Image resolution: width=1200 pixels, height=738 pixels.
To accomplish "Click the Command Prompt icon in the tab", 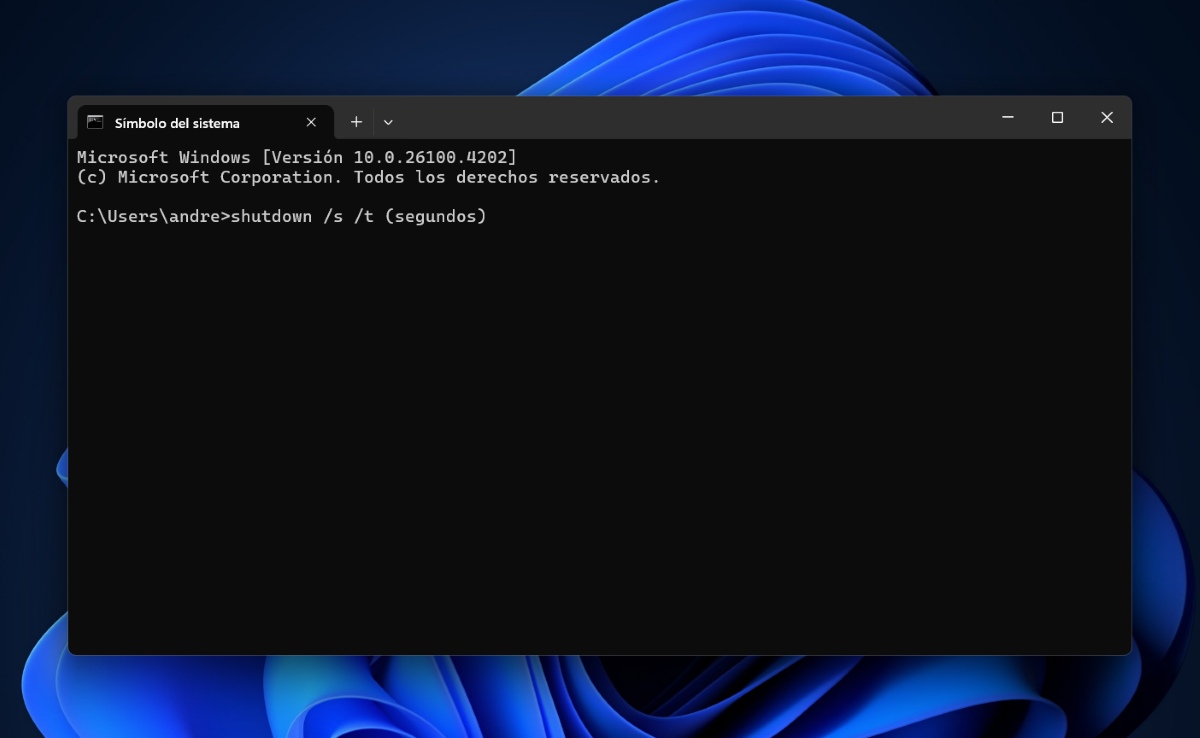I will click(x=95, y=122).
